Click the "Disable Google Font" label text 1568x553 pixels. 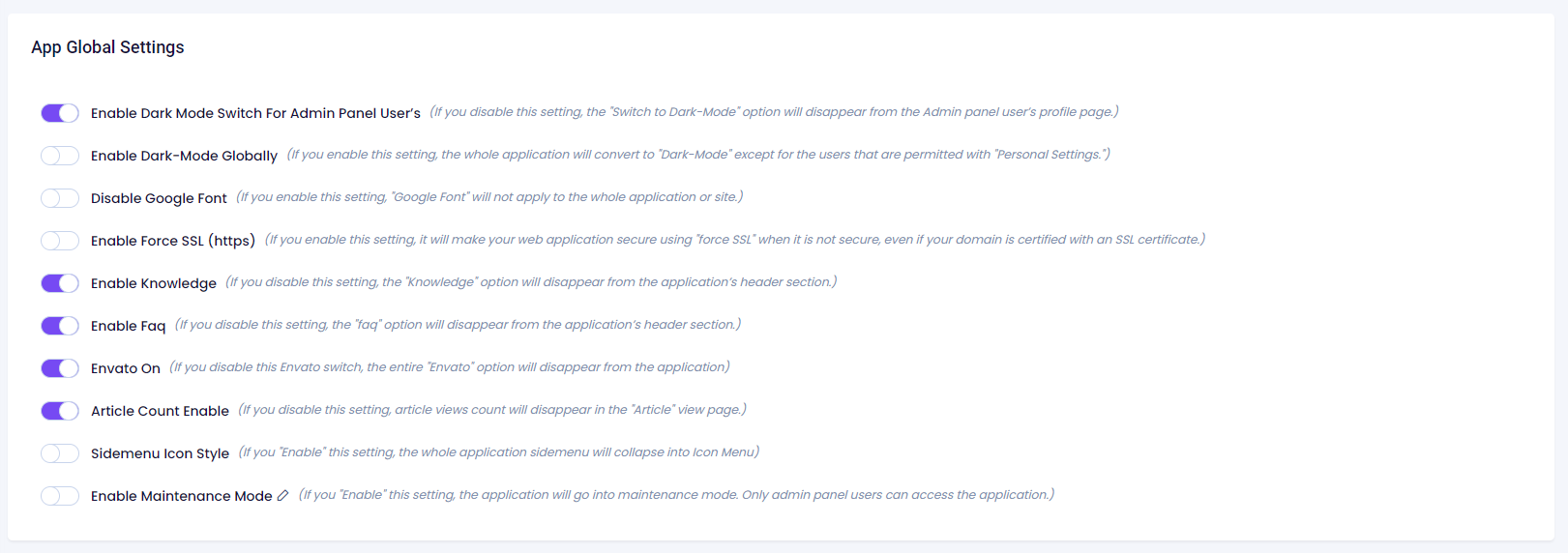coord(159,198)
